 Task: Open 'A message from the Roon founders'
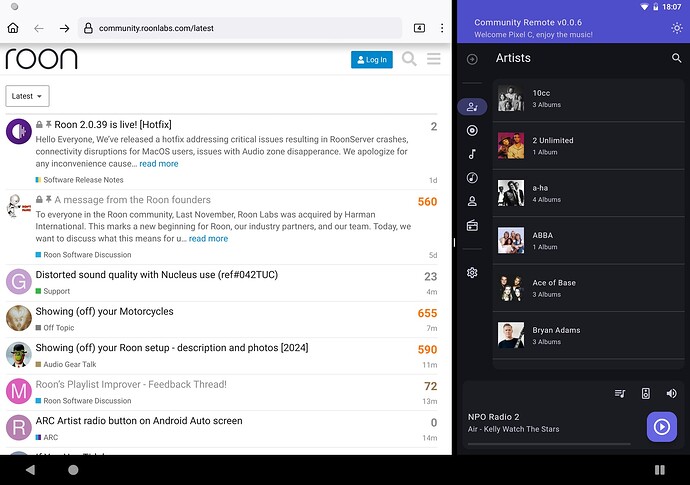132,200
